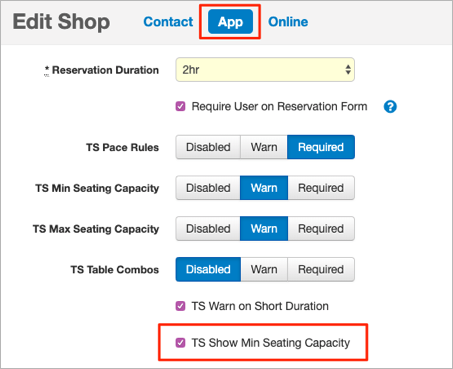453x369 pixels.
Task: Set TS Max Seating Capacity to Warn
Action: 264,229
